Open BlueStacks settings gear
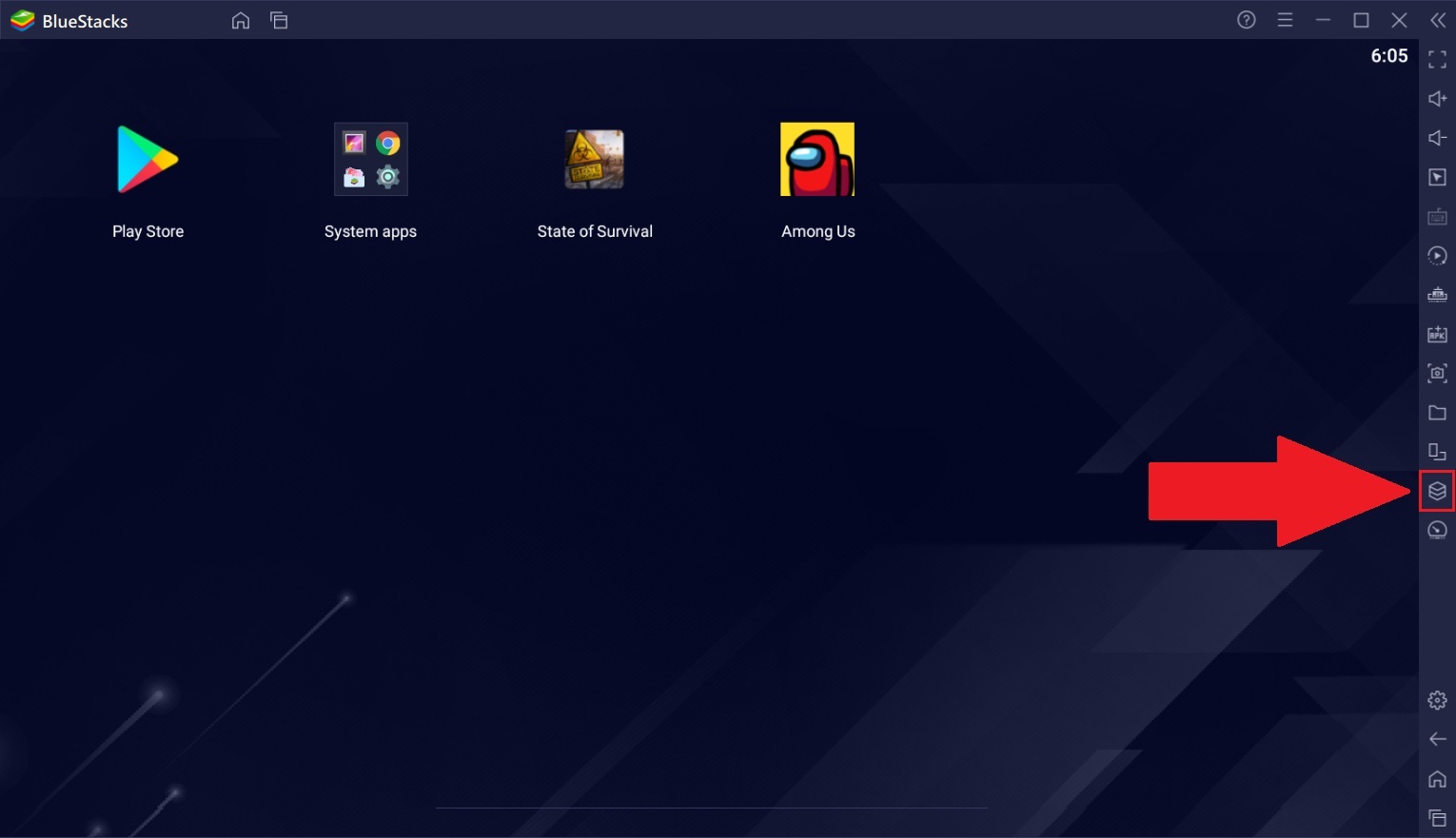1456x838 pixels. 1438,700
